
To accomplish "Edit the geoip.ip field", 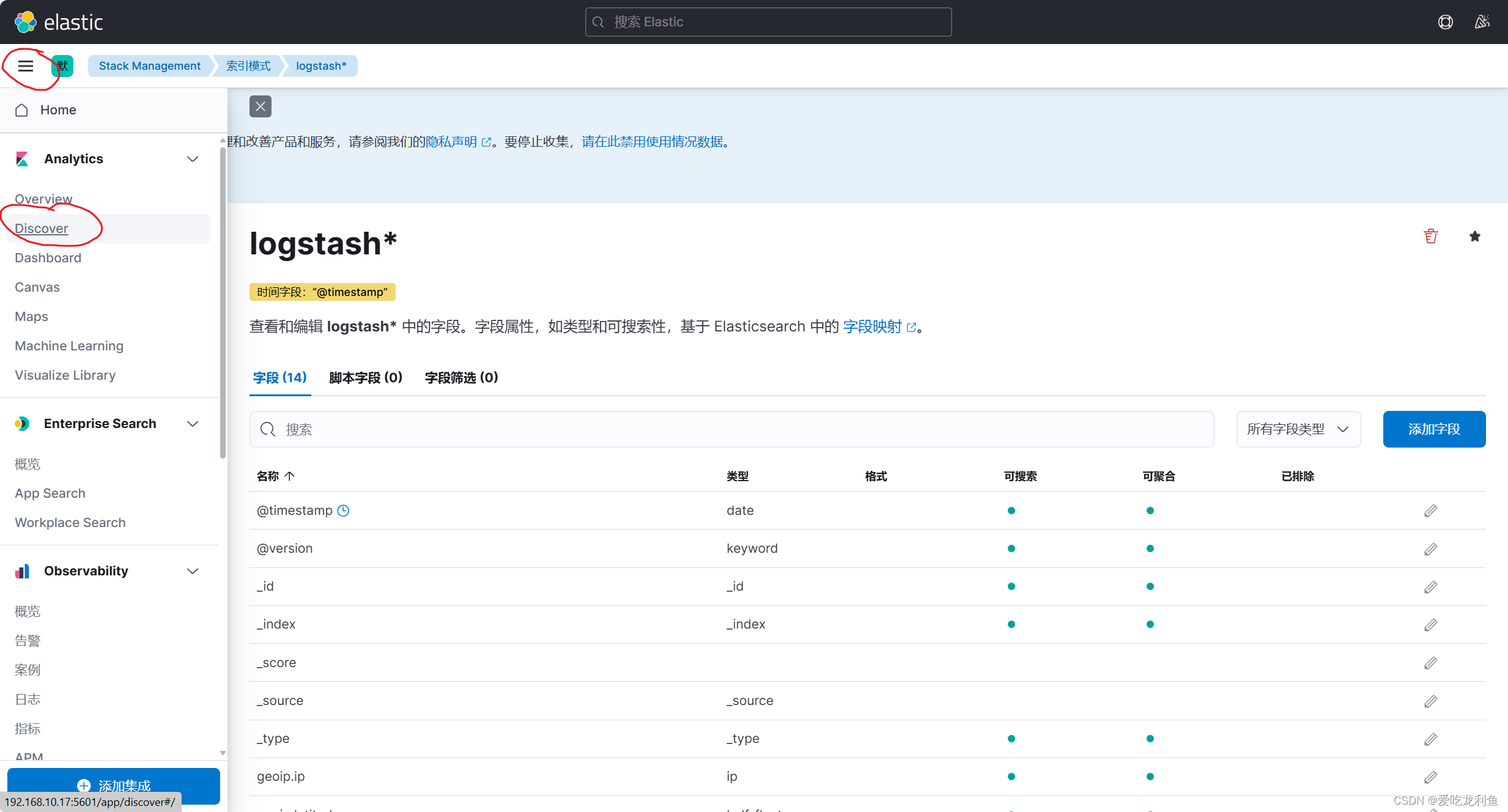I will pyautogui.click(x=1430, y=777).
